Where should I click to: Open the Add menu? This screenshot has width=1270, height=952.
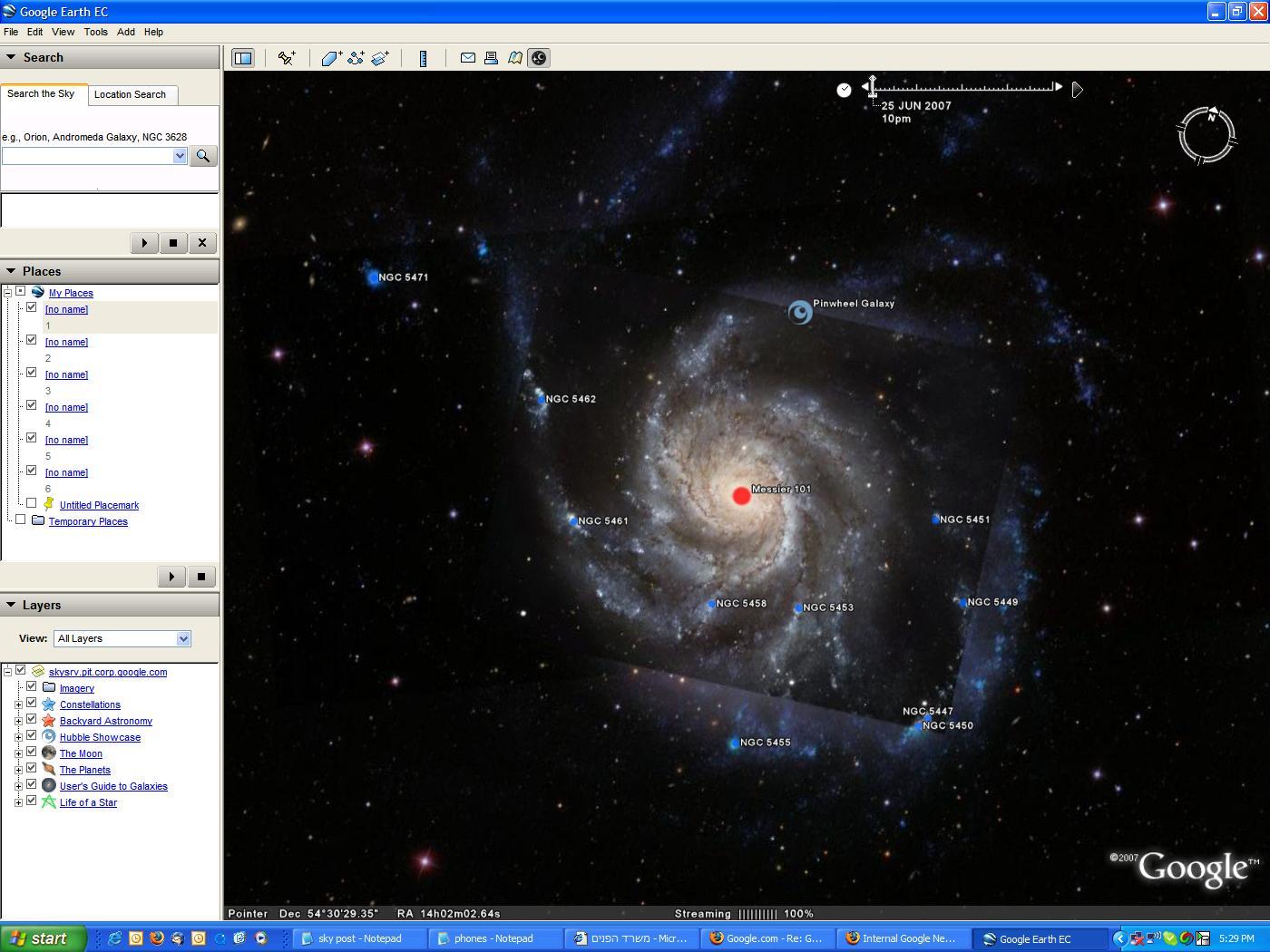click(x=126, y=32)
